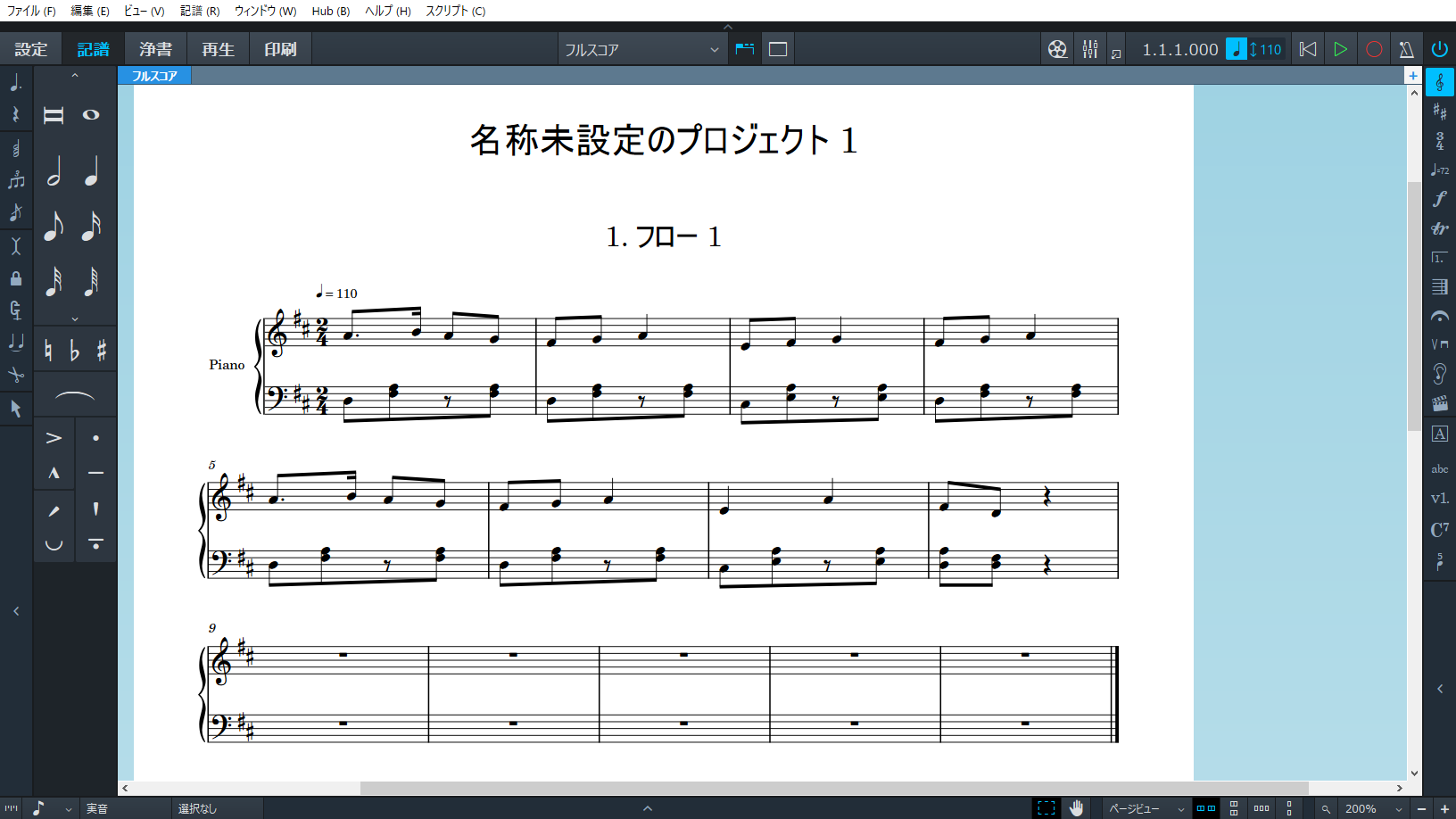
Task: Add a staccatissimo articulation
Action: click(95, 509)
